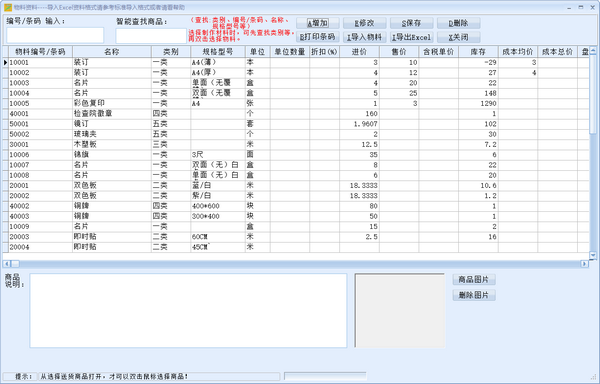Save changes with S保存 button
600x384 pixels.
411,23
